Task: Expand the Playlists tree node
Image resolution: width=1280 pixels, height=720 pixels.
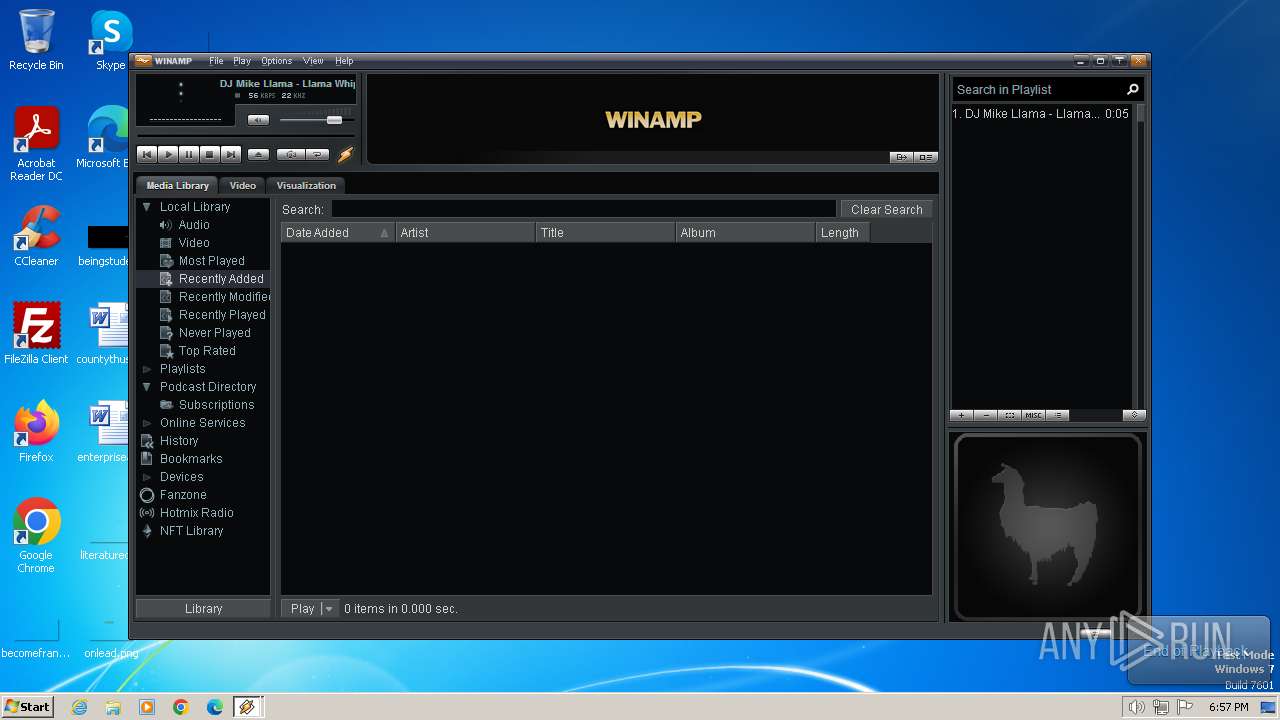Action: (147, 369)
